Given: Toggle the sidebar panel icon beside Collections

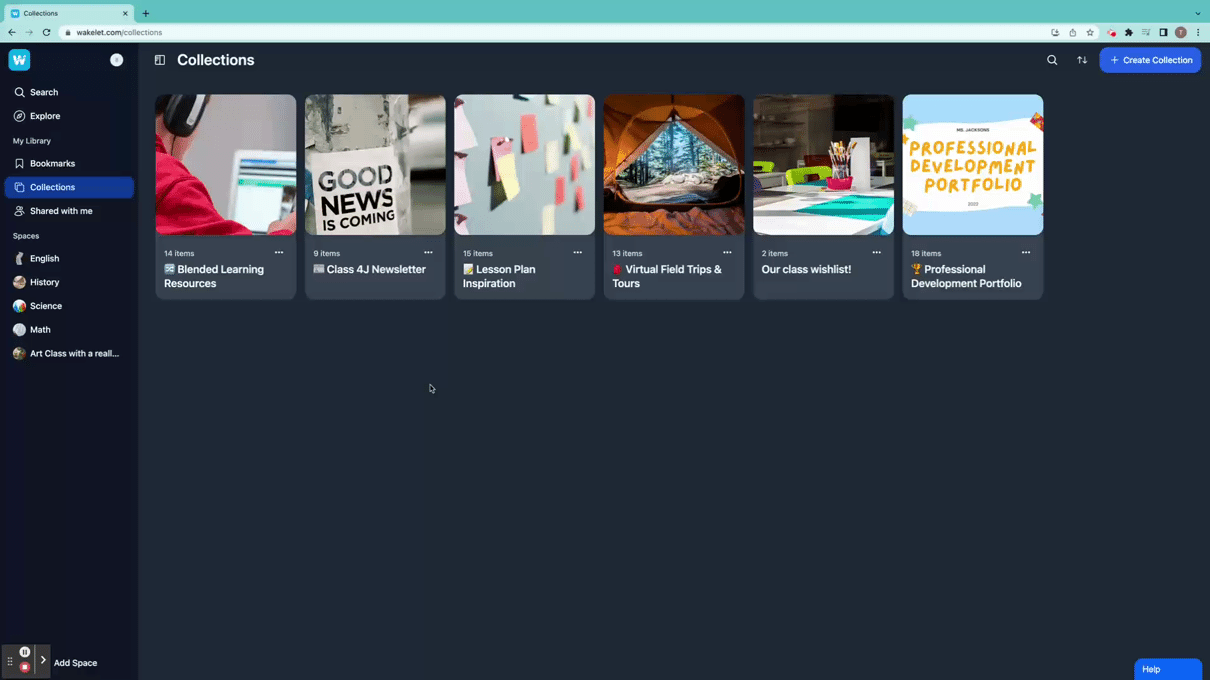Looking at the screenshot, I should pyautogui.click(x=160, y=60).
